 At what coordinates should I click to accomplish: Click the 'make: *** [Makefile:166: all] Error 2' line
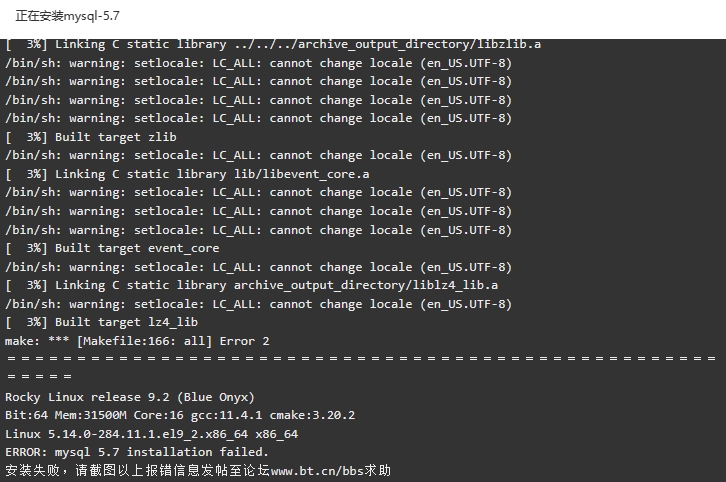coord(137,341)
